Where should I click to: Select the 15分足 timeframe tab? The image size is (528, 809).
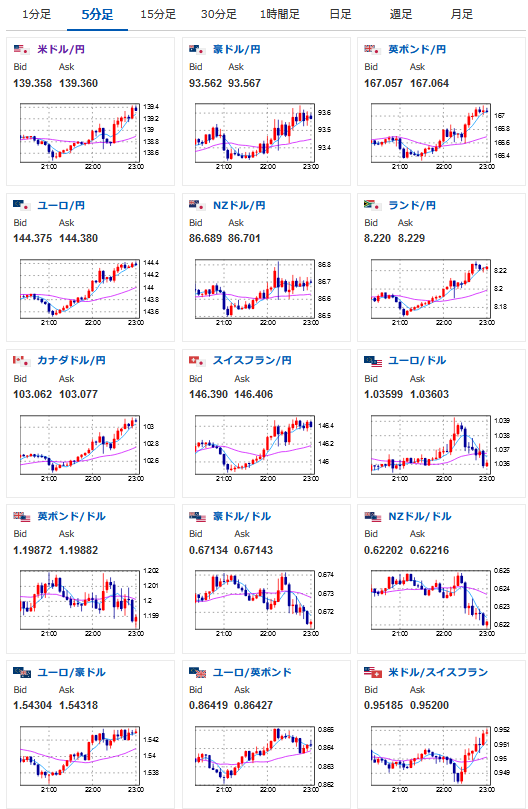(x=158, y=14)
